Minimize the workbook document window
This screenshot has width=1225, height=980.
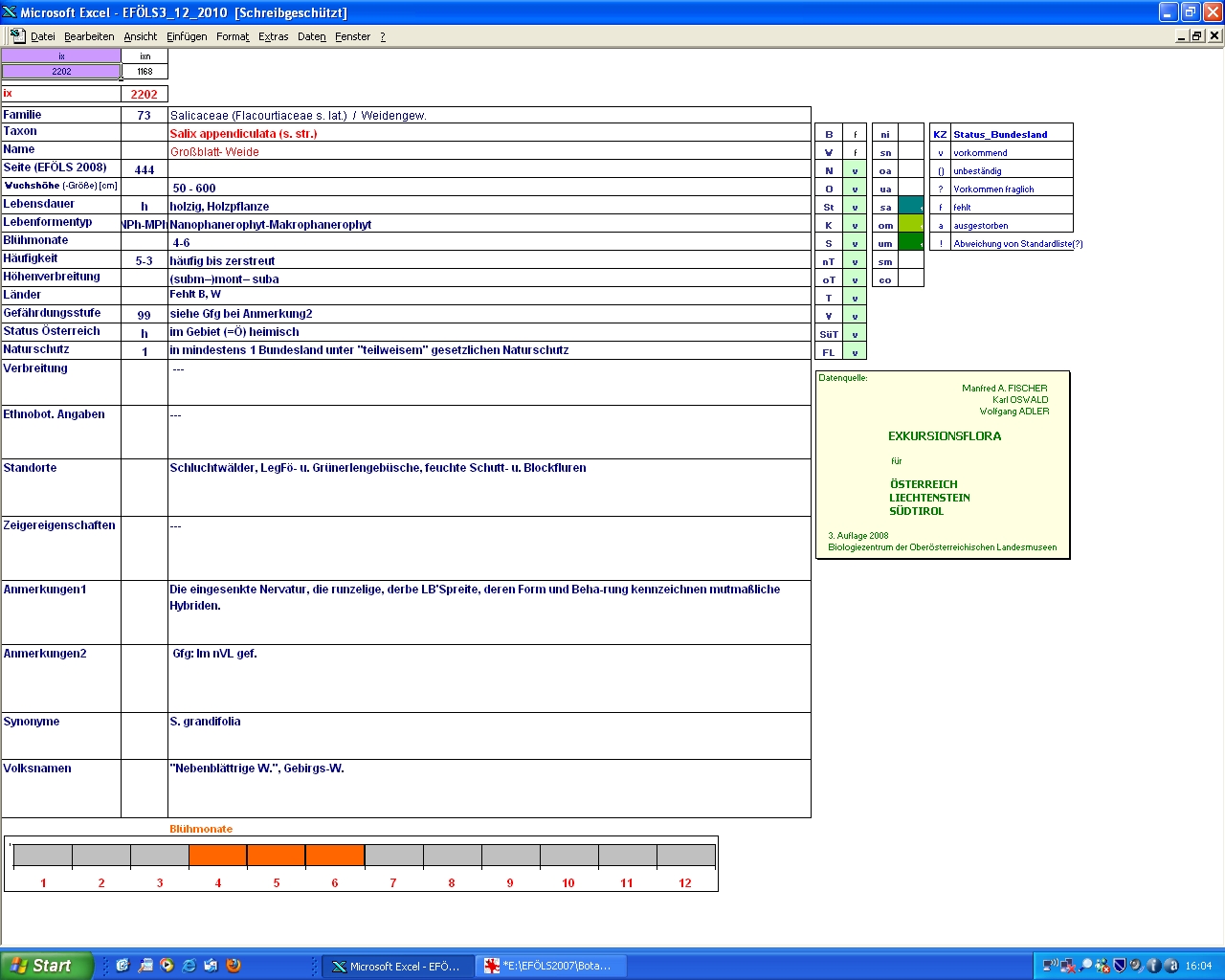1182,35
